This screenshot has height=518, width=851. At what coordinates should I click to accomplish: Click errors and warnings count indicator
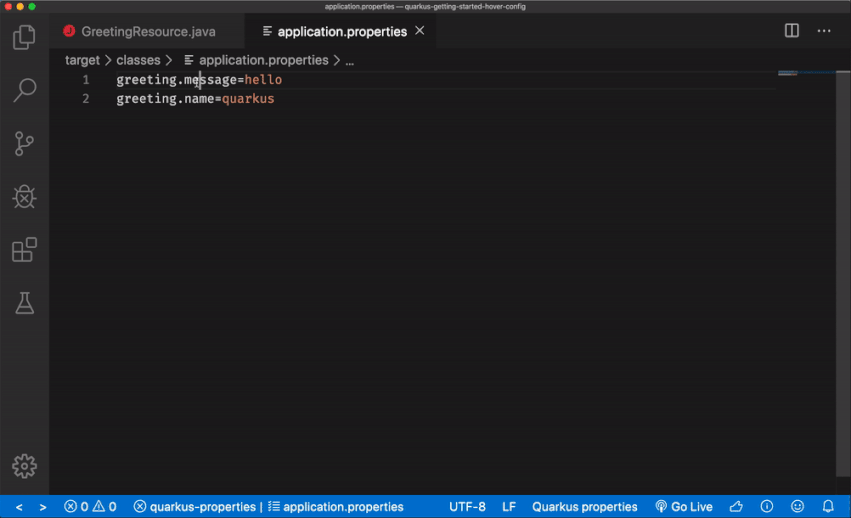pos(90,507)
